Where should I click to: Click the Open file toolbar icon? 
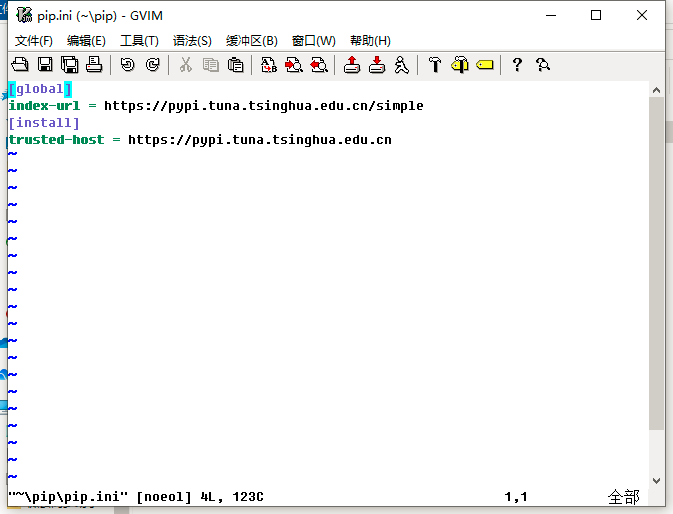pos(20,65)
